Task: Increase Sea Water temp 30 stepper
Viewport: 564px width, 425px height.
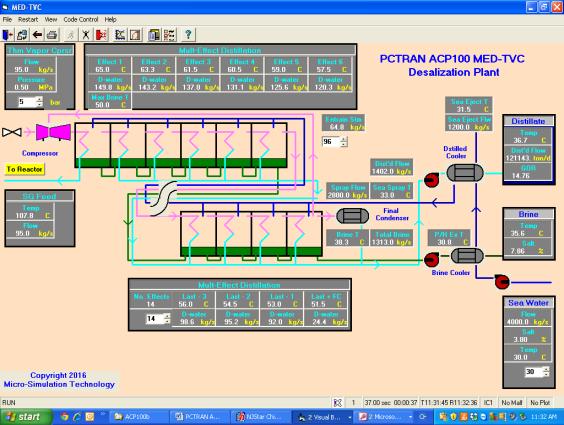Action: 546,369
